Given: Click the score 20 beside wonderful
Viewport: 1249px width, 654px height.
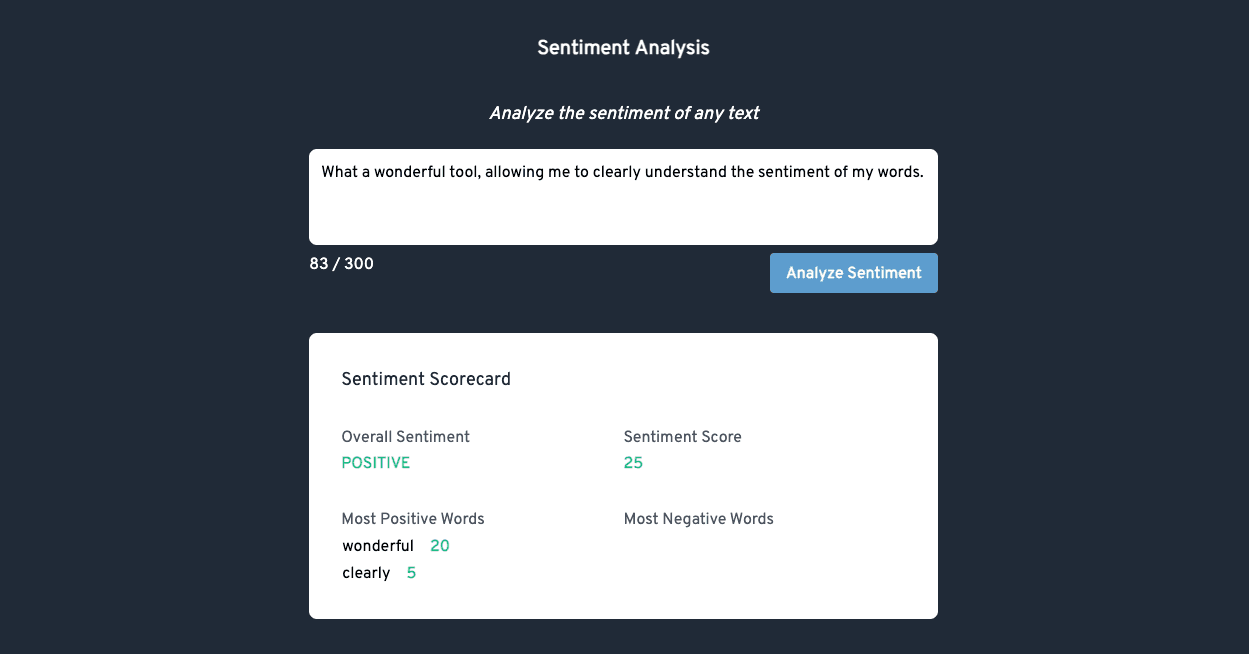Looking at the screenshot, I should (x=440, y=546).
